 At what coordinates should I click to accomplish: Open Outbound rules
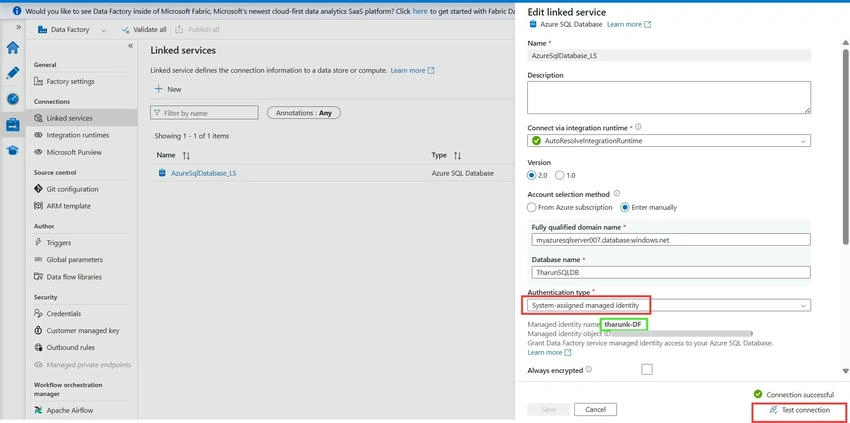pyautogui.click(x=70, y=348)
